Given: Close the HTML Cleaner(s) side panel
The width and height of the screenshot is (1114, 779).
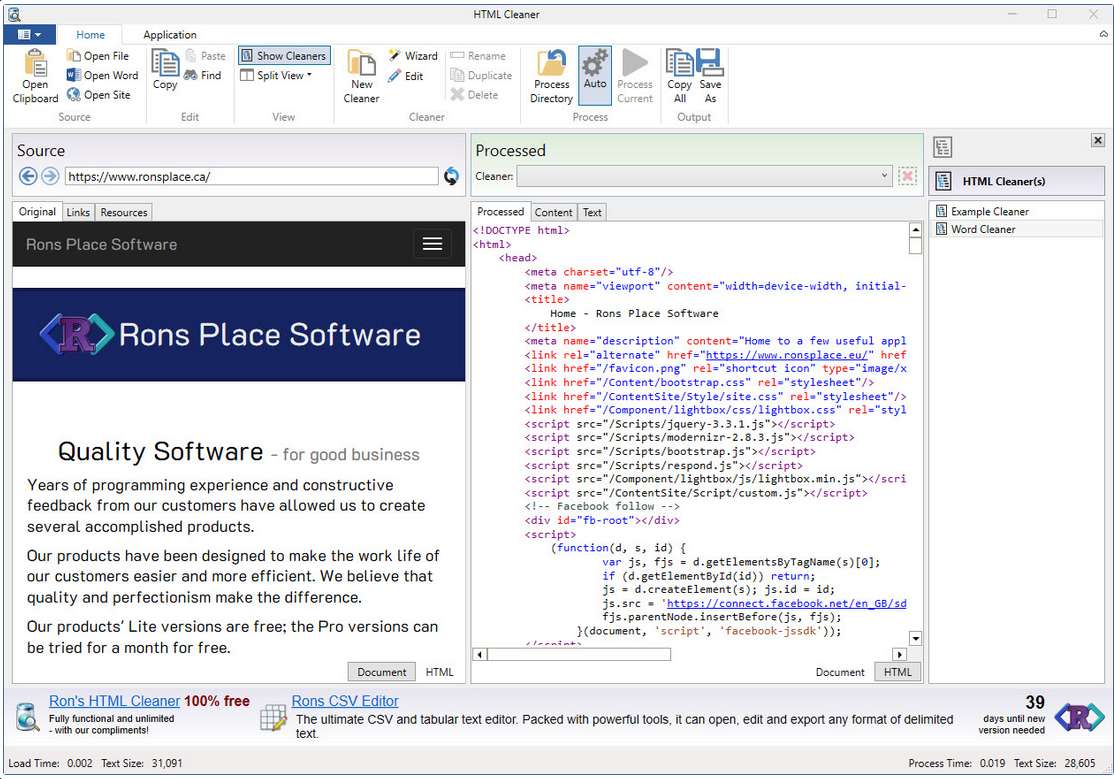Looking at the screenshot, I should 1098,140.
